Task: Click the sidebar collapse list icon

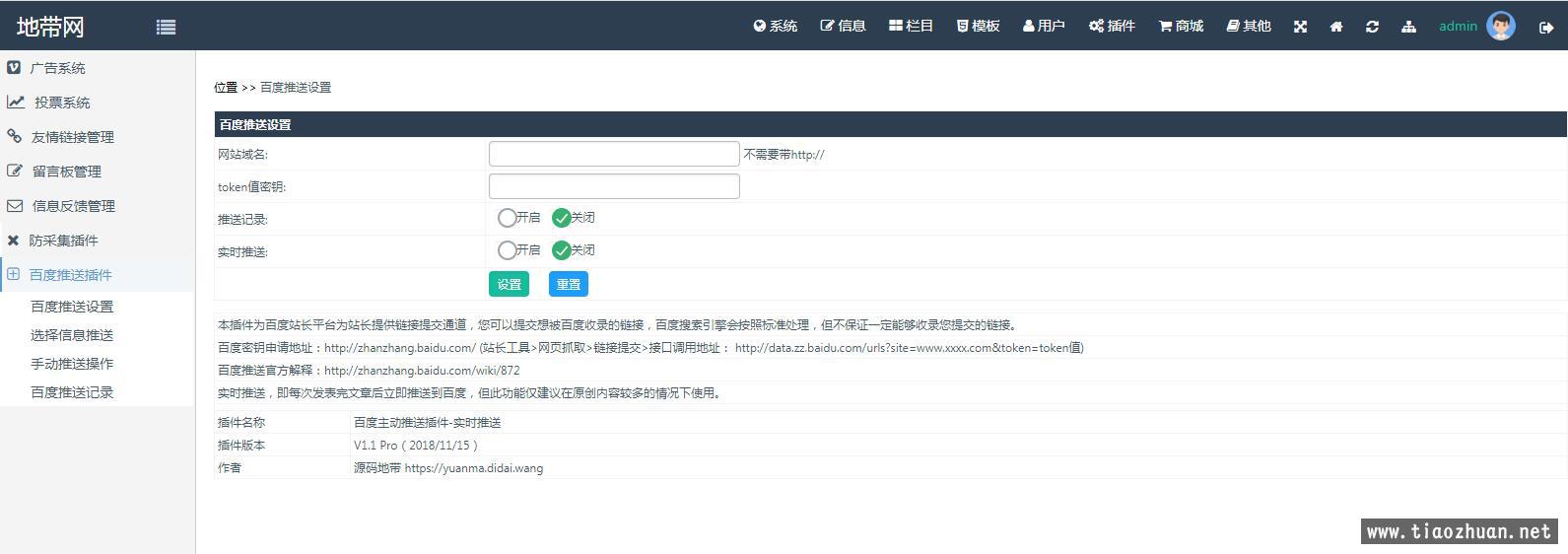Action: pyautogui.click(x=166, y=28)
